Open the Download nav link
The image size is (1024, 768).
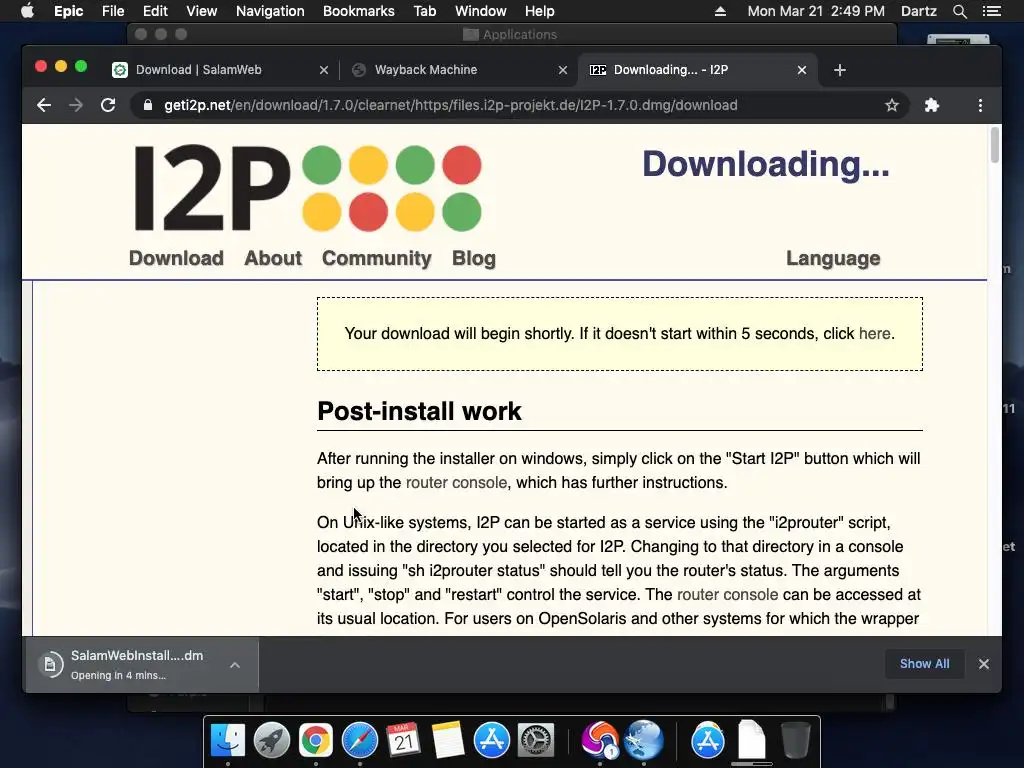click(176, 258)
